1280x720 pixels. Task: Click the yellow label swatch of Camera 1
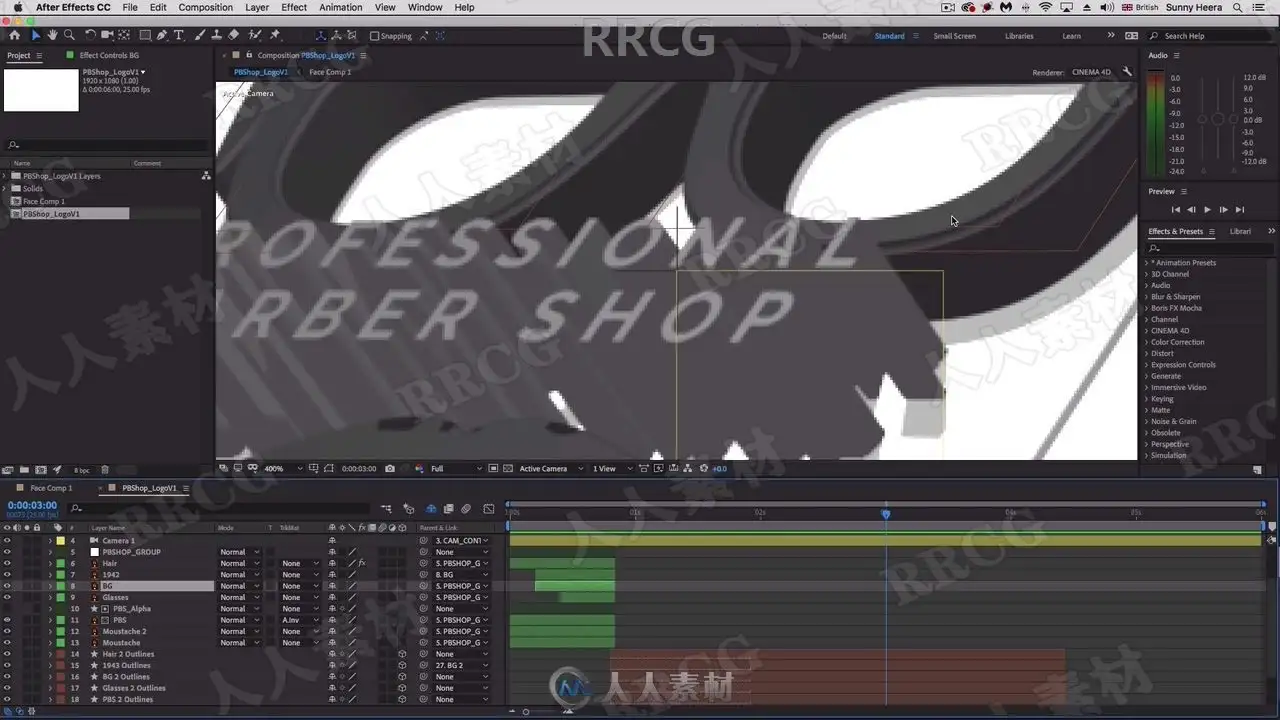coord(60,541)
